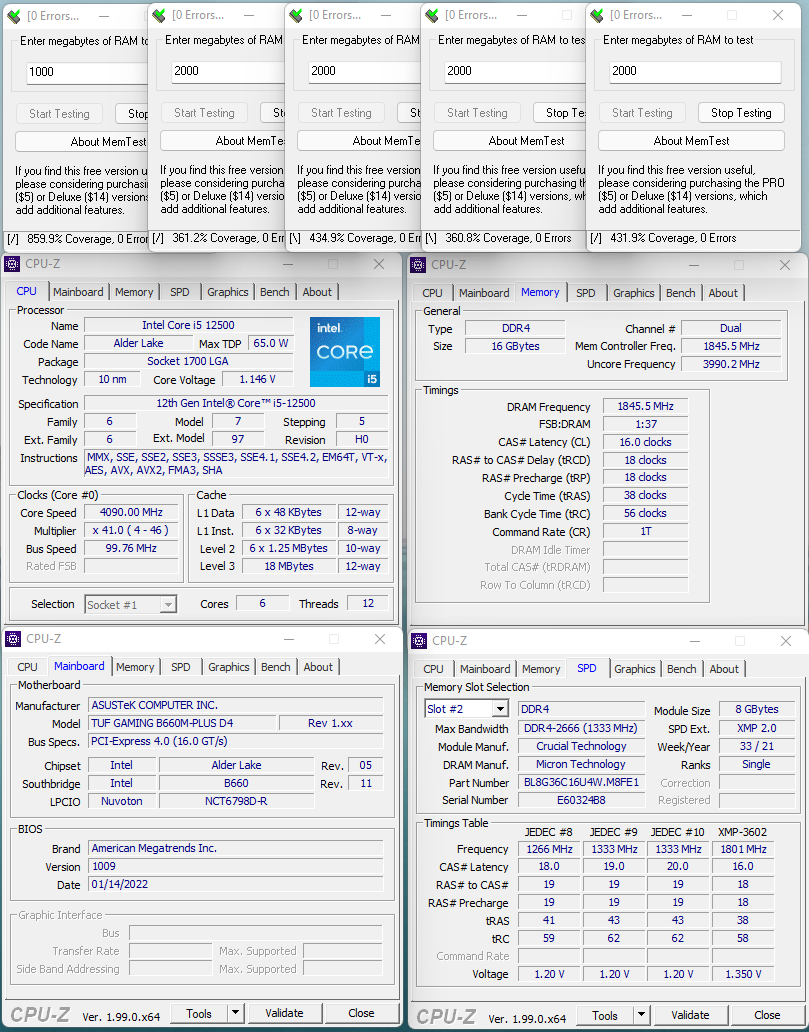Image resolution: width=809 pixels, height=1032 pixels.
Task: Open the Graphics tab in the Memory Slot window
Action: coord(635,669)
